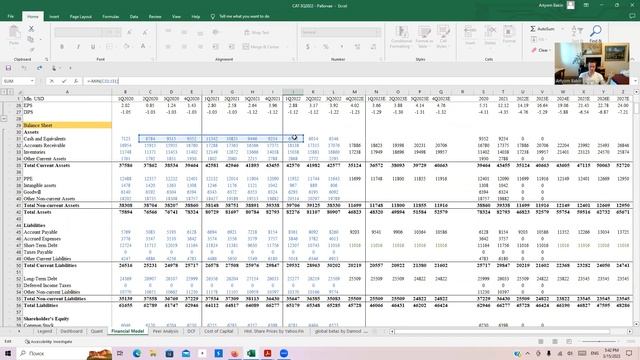Open the Name Box dropdown
Screen dimensions: 640x360
tap(32, 81)
